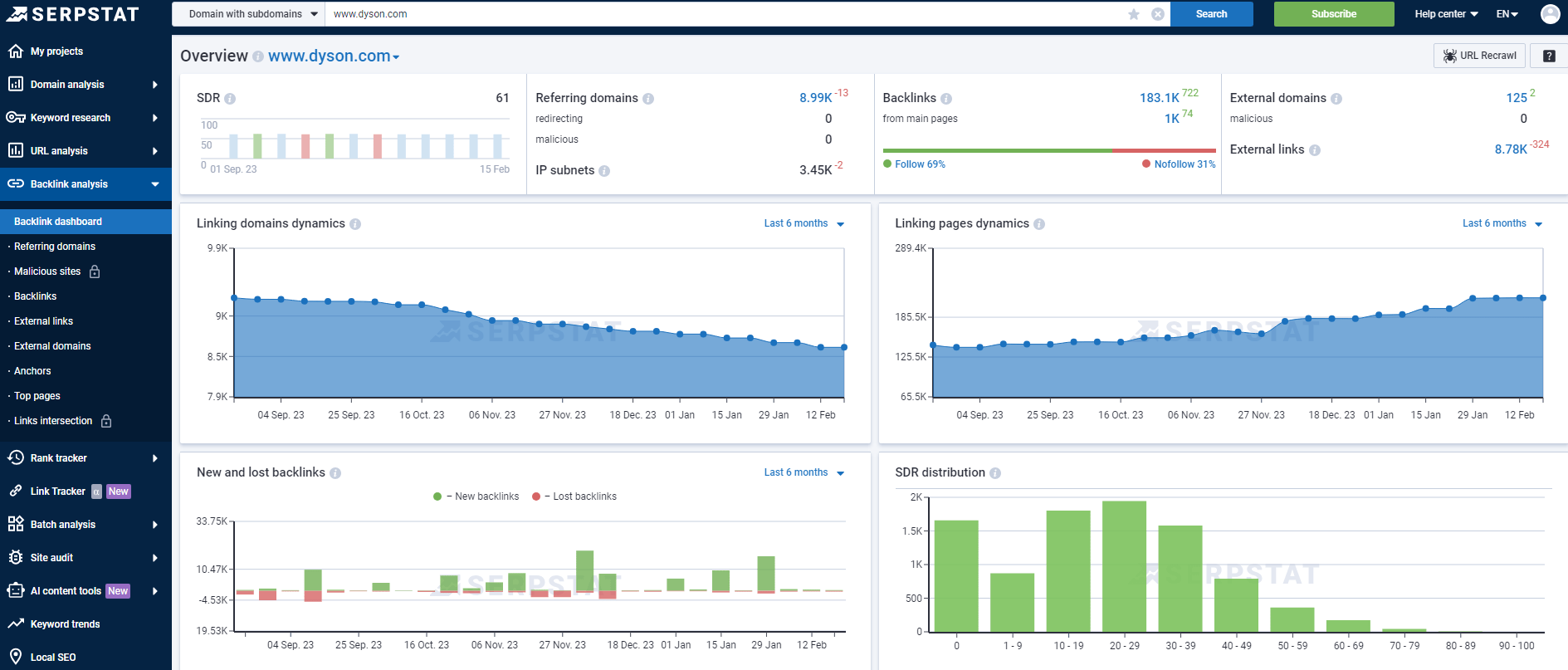Open the user profile avatar icon
This screenshot has width=1568, height=670.
point(1549,14)
